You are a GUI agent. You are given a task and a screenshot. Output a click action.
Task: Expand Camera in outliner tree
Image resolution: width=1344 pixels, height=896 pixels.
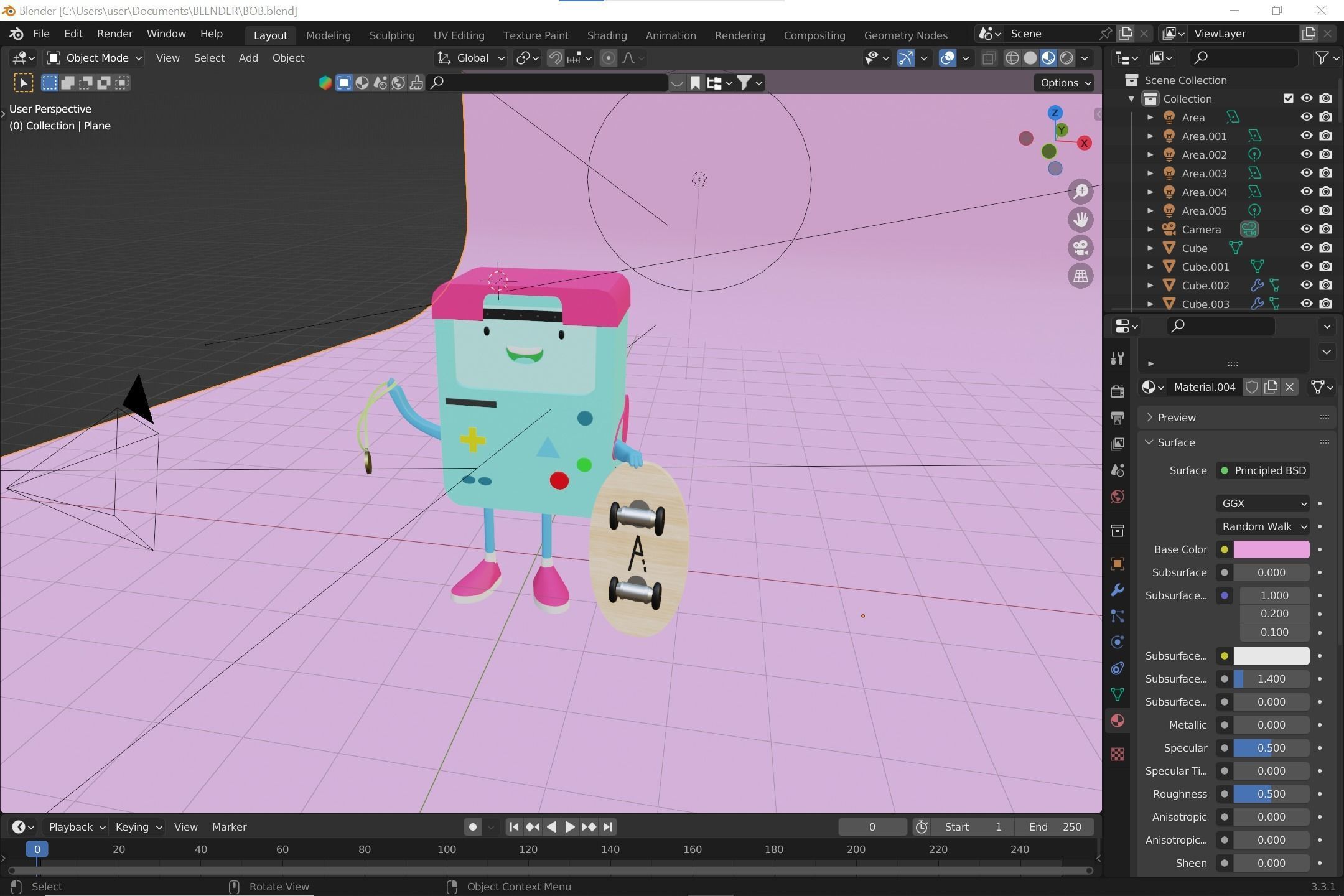(x=1150, y=229)
